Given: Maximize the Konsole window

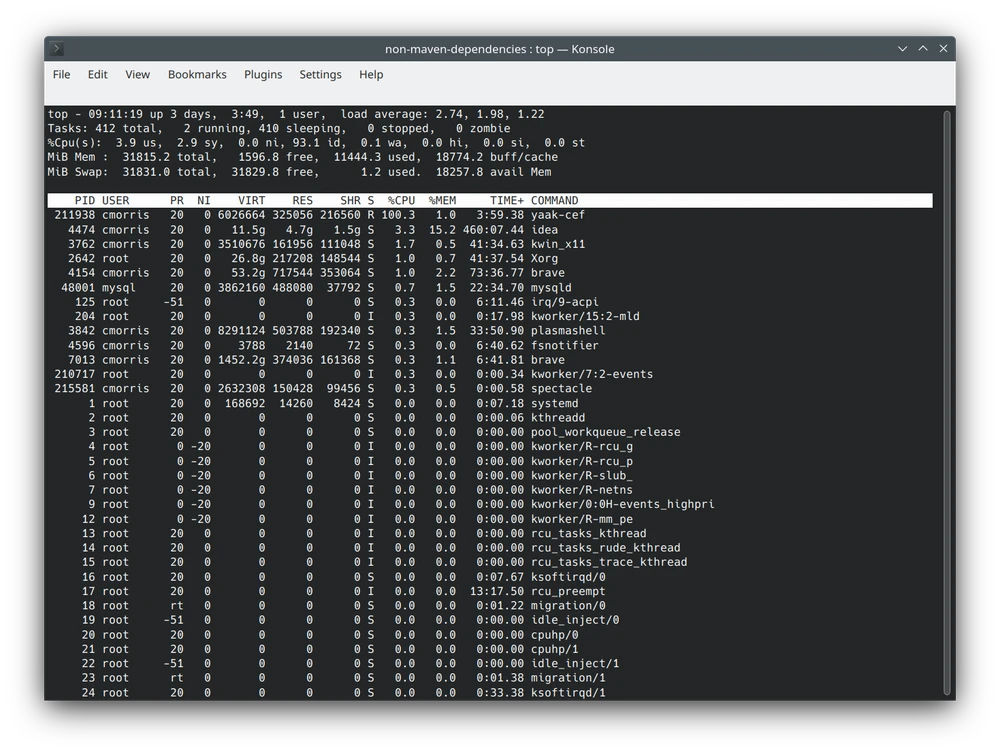Looking at the screenshot, I should coord(923,48).
